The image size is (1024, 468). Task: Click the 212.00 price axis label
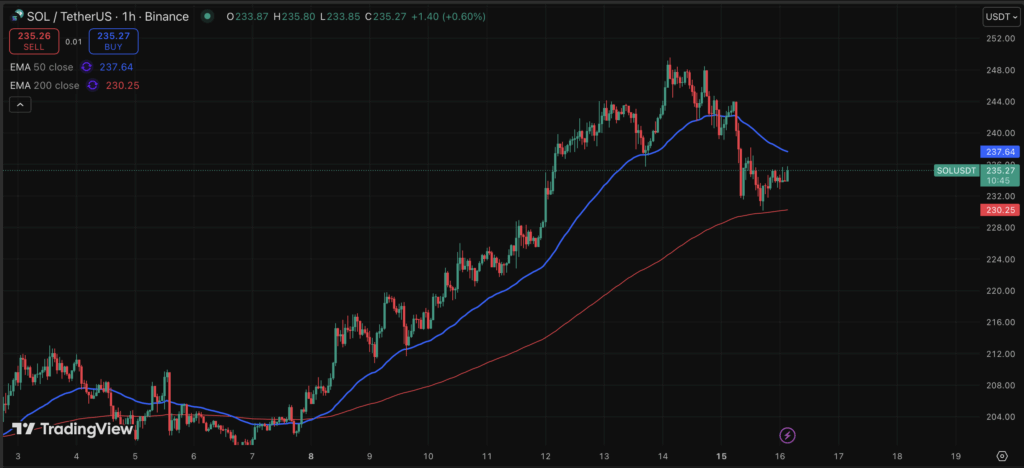pos(1000,354)
